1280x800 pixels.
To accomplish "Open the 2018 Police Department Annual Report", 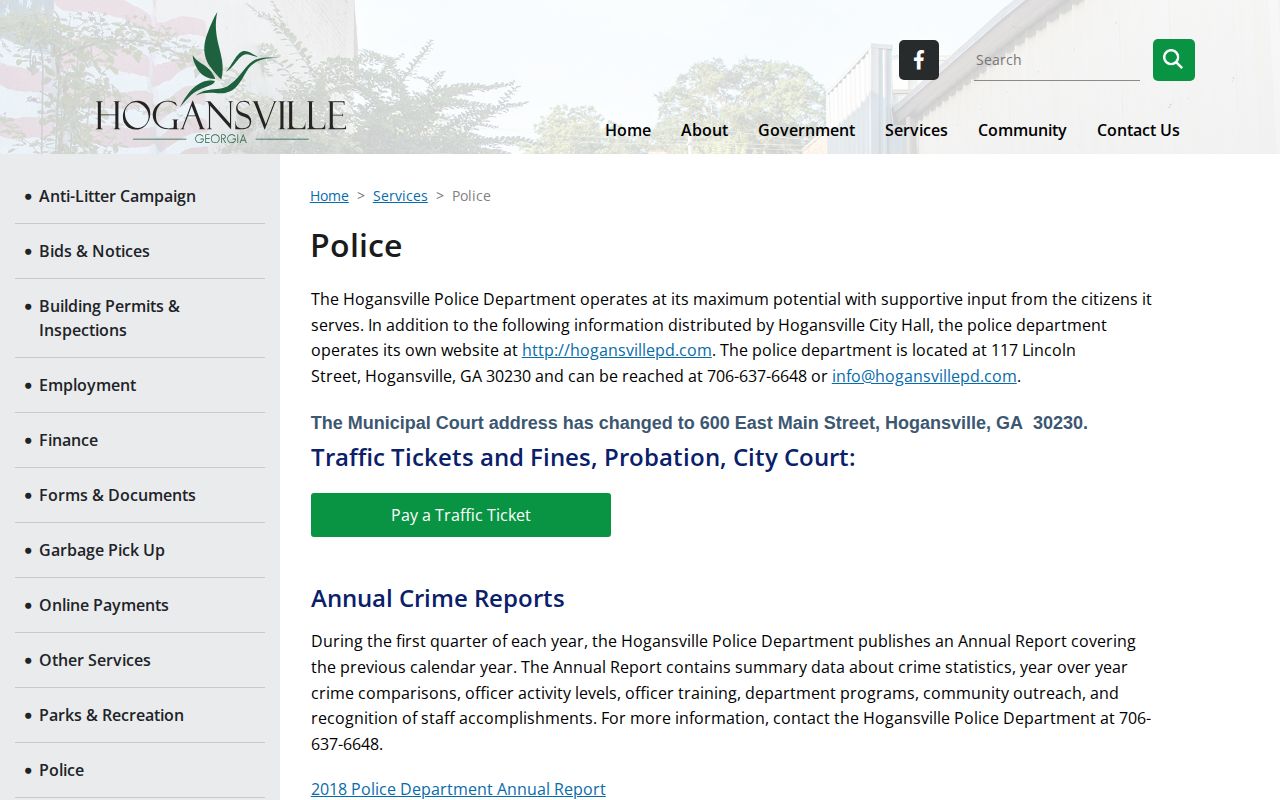I will tap(458, 789).
